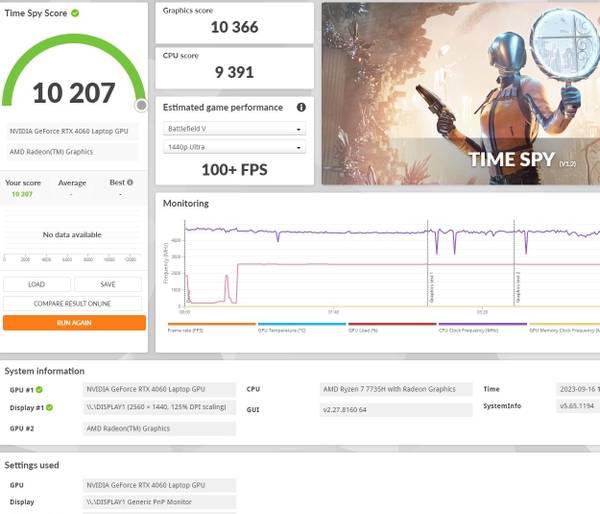
Task: Click the Graphics test 1 marker in chart
Action: coord(431,287)
